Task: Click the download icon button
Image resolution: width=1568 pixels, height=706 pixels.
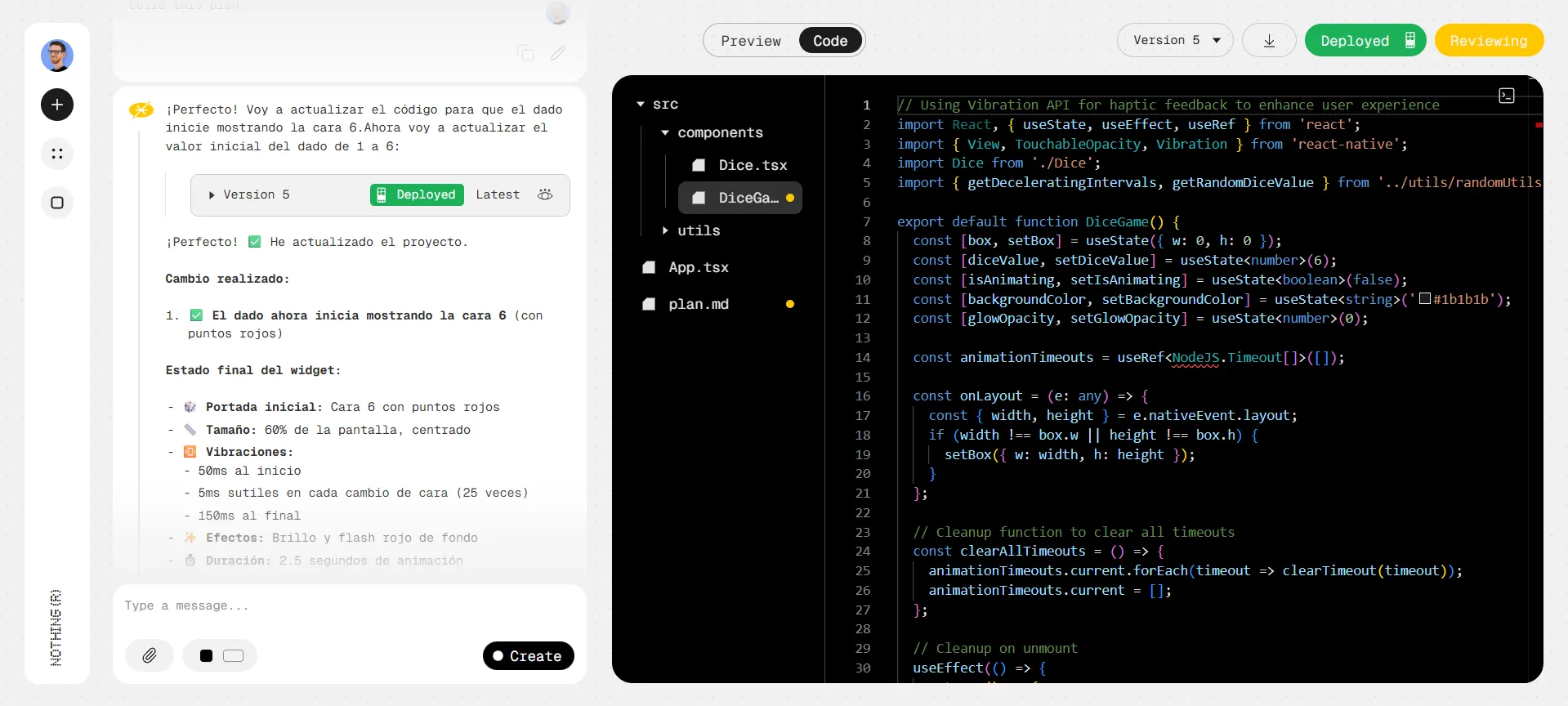Action: point(1269,41)
